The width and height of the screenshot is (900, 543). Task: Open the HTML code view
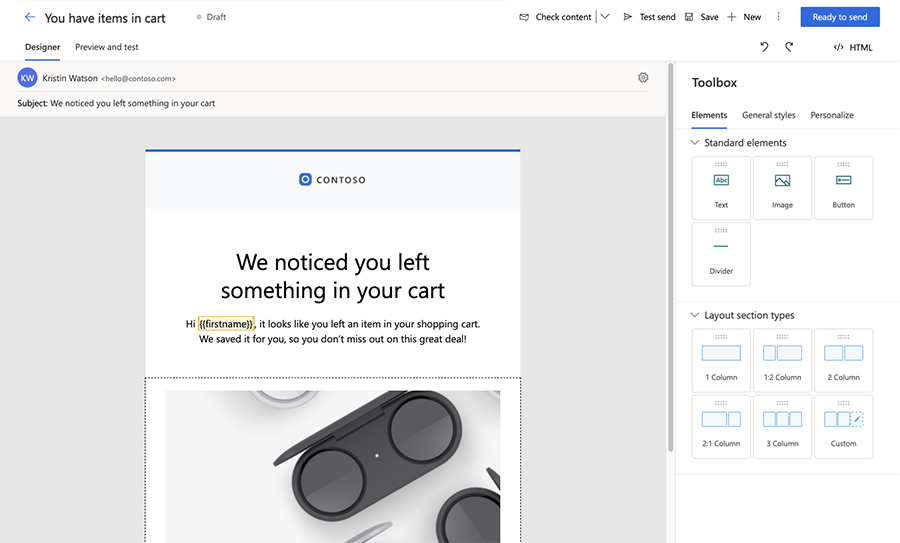[853, 47]
